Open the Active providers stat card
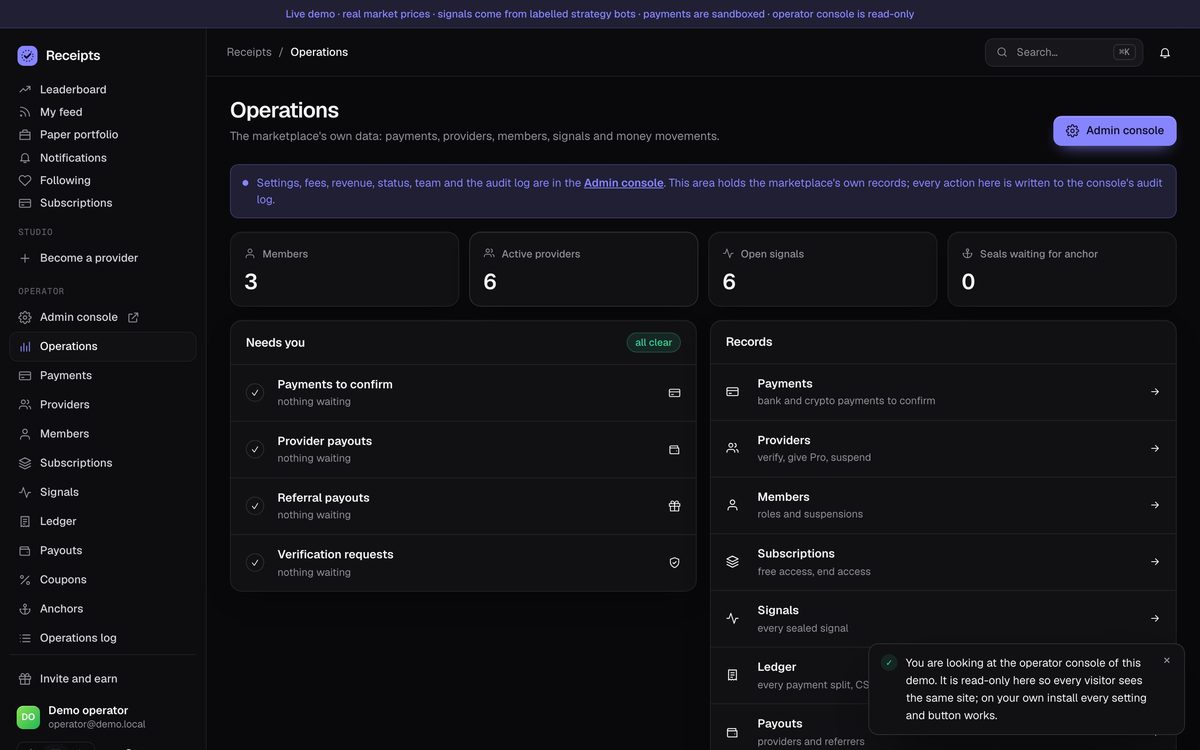Image resolution: width=1200 pixels, height=750 pixels. (x=583, y=269)
